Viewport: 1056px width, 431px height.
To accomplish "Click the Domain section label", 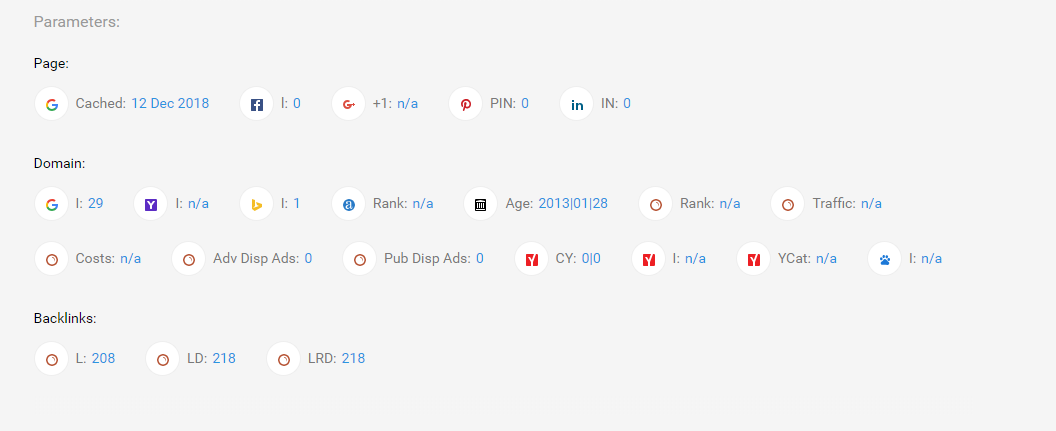I will 59,163.
